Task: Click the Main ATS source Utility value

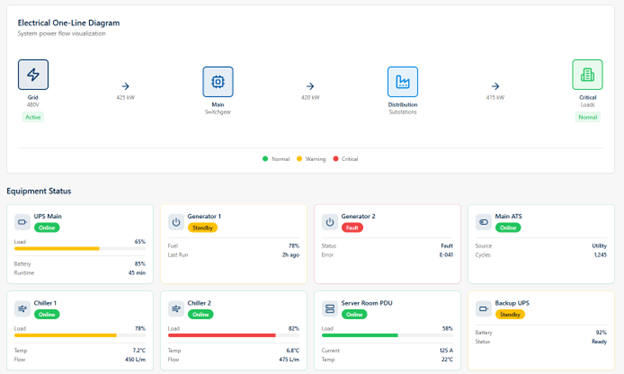Action: 599,246
